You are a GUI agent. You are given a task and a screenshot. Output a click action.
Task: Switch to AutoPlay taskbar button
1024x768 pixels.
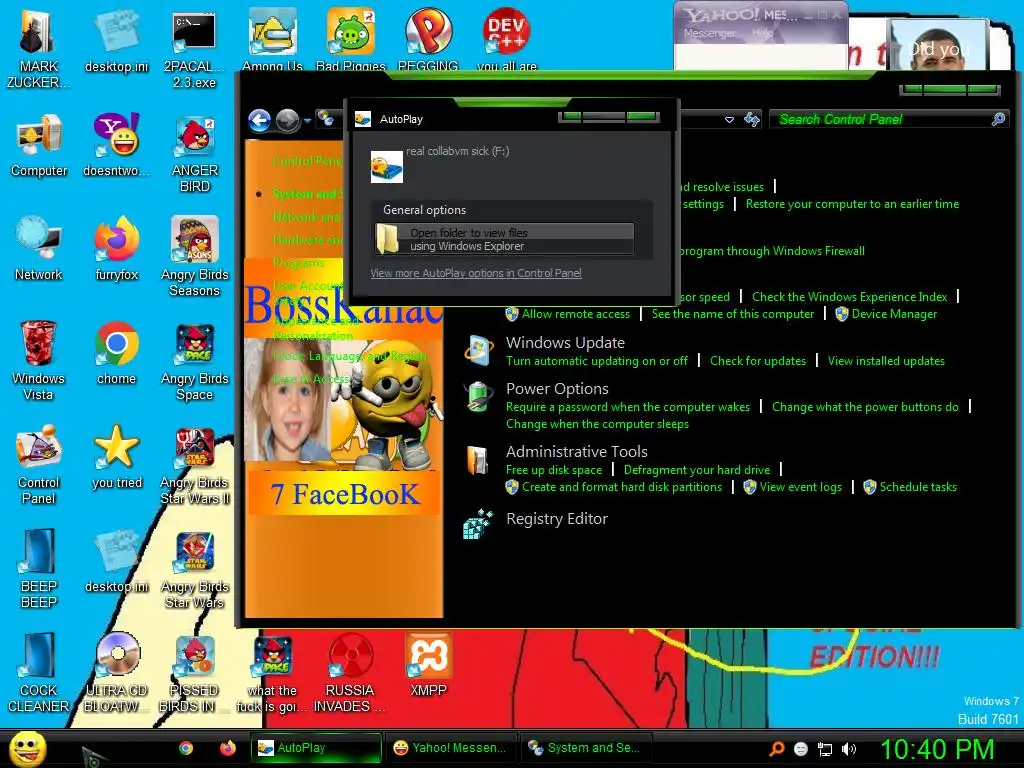[315, 748]
